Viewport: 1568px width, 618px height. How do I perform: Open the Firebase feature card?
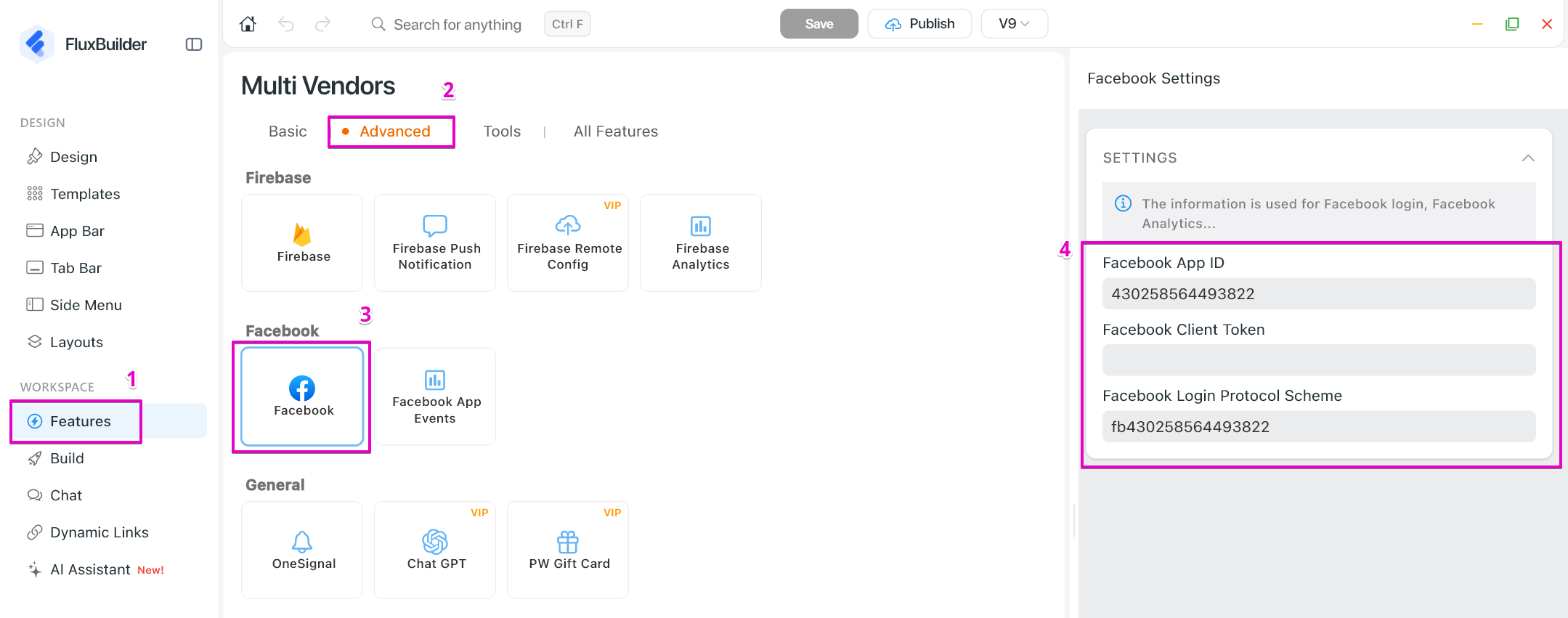click(x=302, y=243)
